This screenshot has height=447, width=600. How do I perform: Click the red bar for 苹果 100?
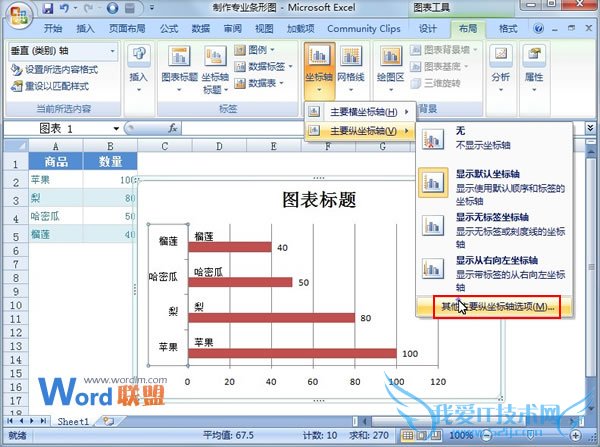click(x=292, y=353)
